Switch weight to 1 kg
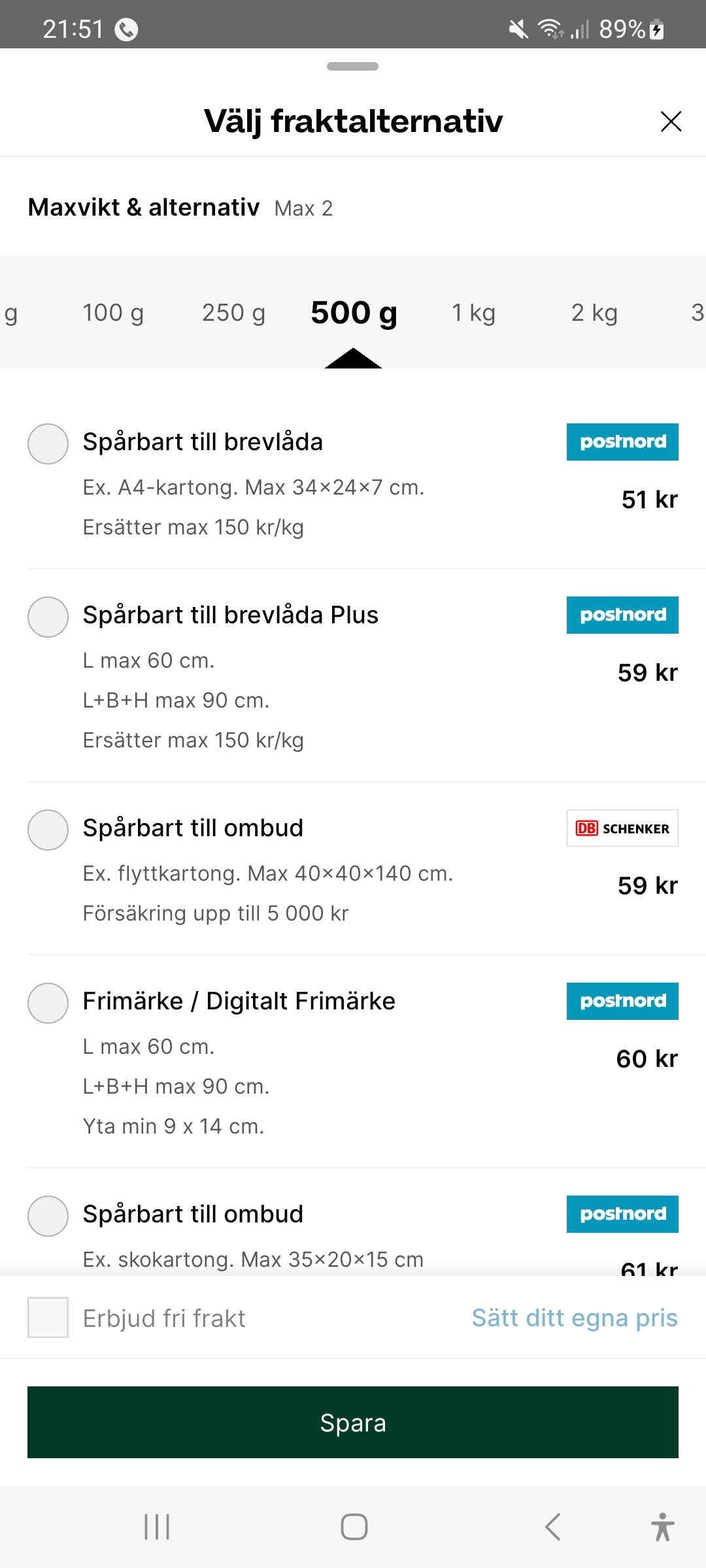Screen dimensions: 706x1568 click(x=473, y=313)
